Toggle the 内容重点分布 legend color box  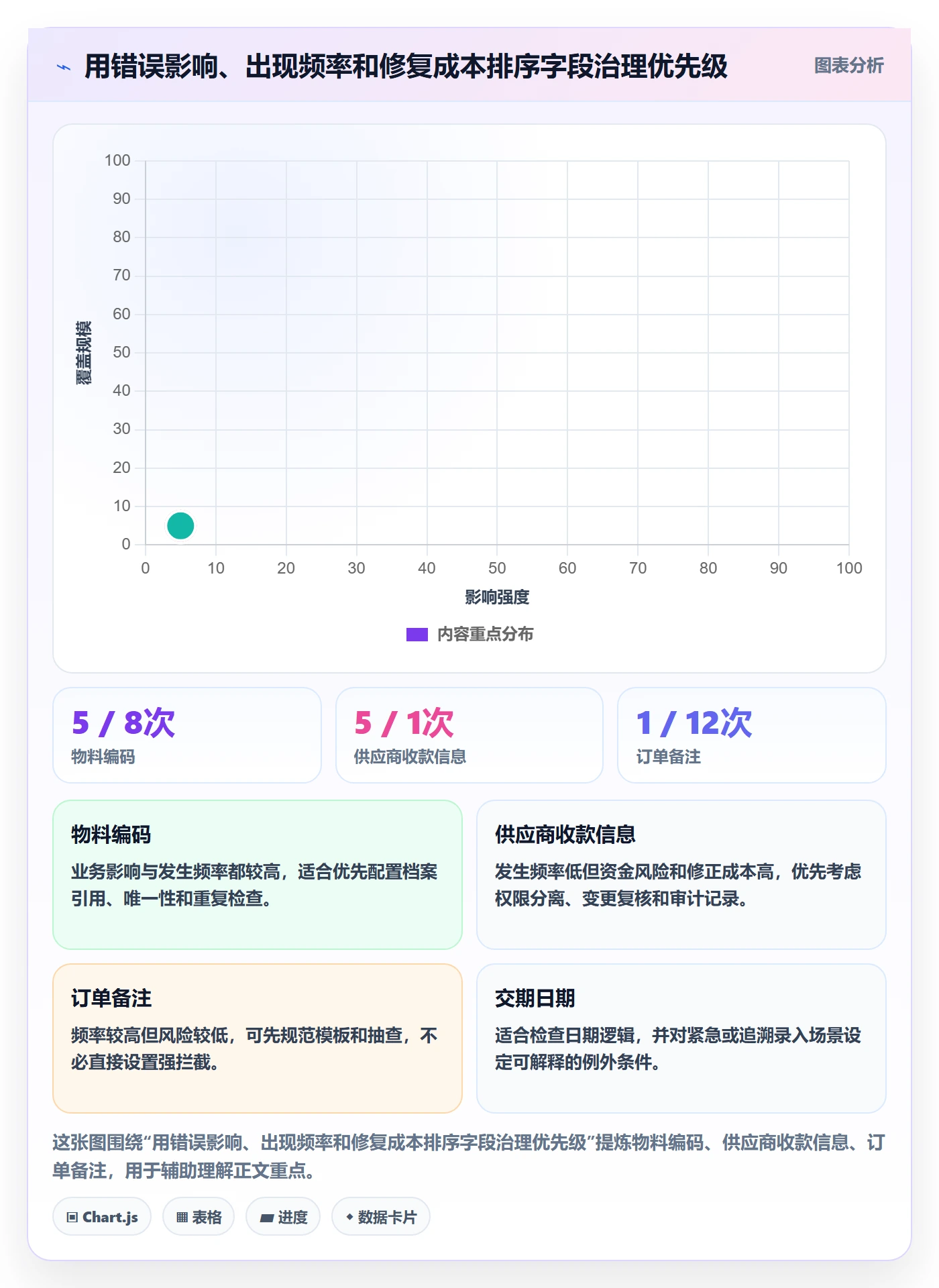(x=417, y=635)
